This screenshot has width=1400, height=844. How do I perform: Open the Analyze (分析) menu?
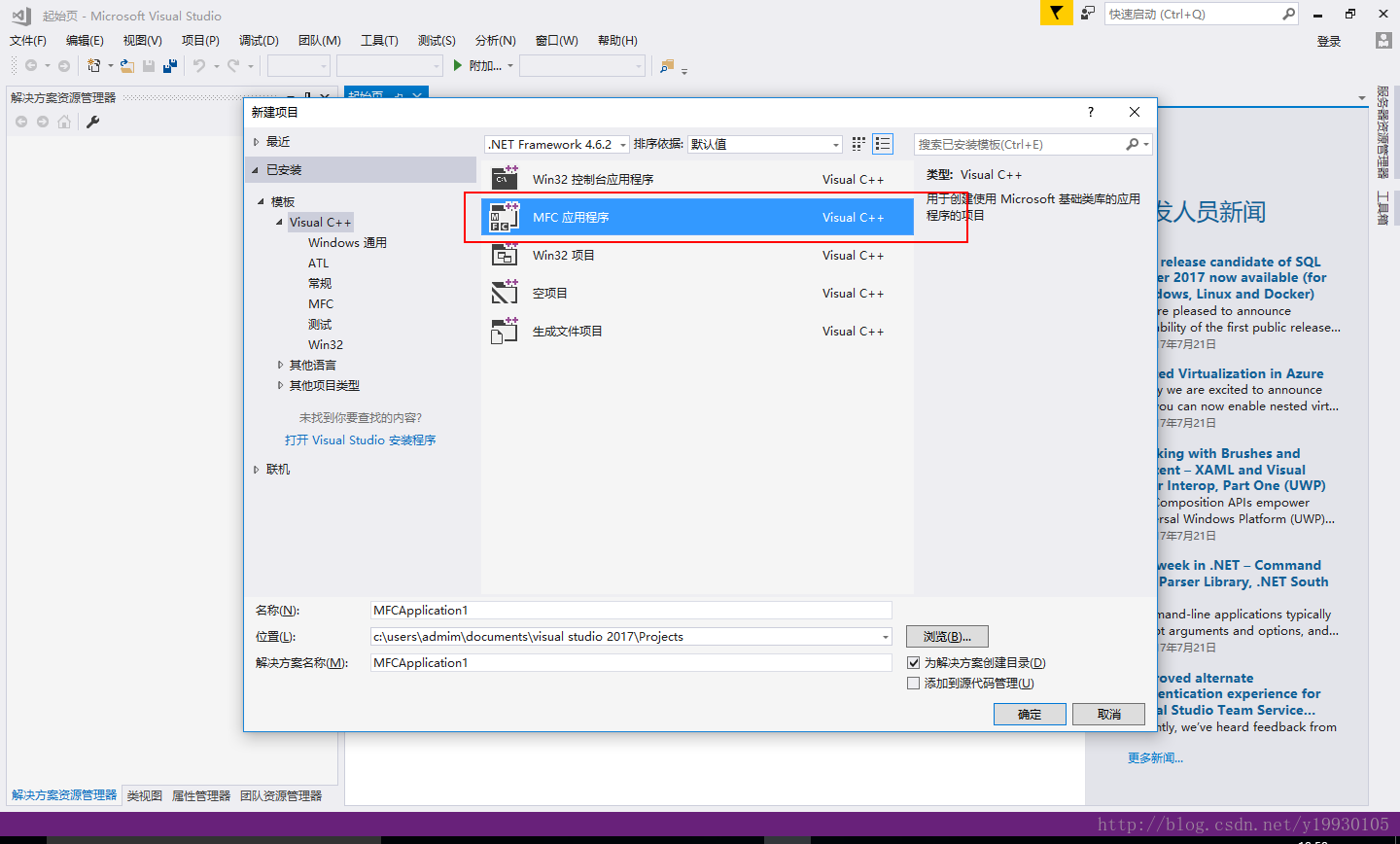[495, 41]
